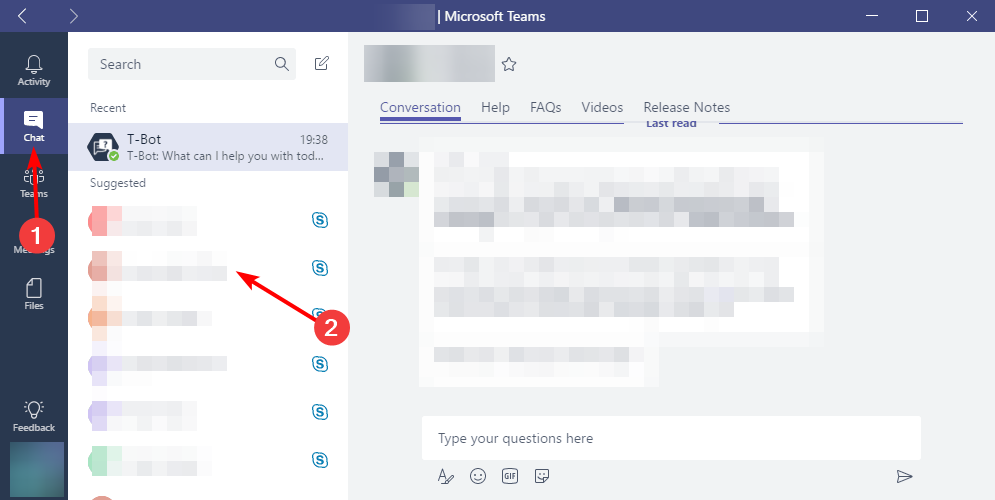Maximize the Microsoft Teams window
995x500 pixels.
(x=922, y=16)
